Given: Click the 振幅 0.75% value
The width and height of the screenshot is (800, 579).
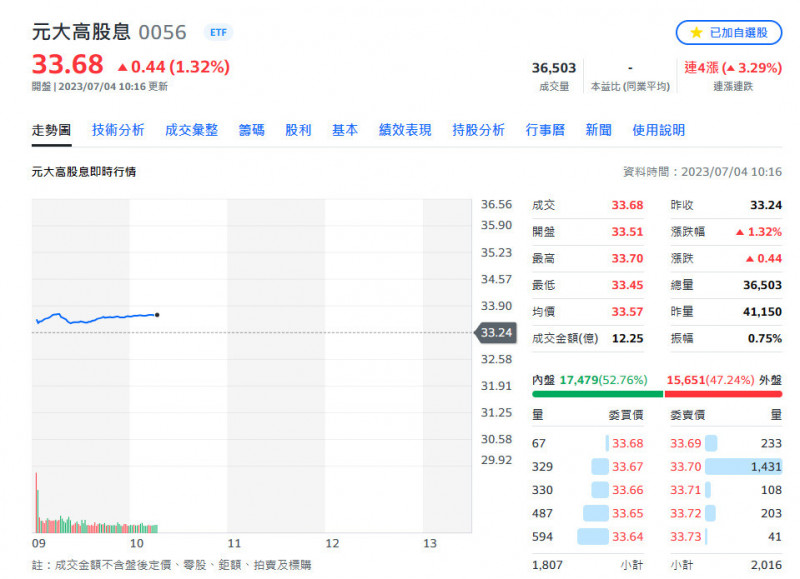Looking at the screenshot, I should (x=765, y=339).
